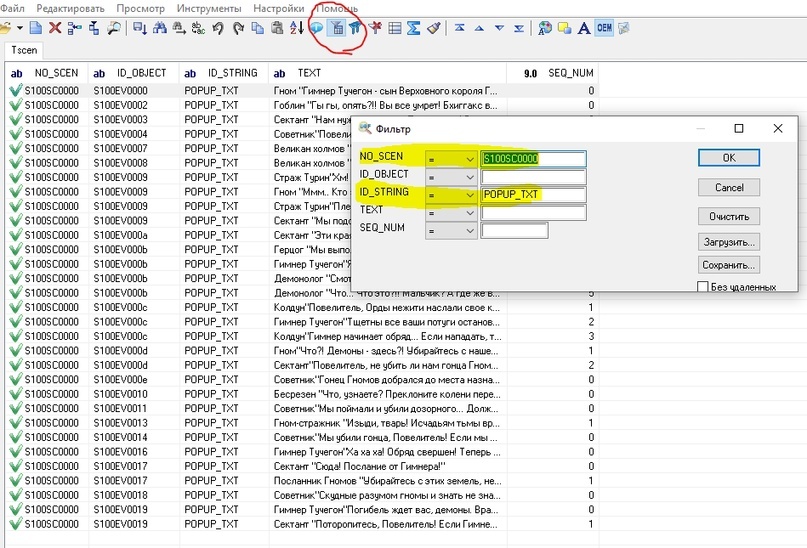Expand the ID_STRING operator dropdown
Image resolution: width=807 pixels, height=548 pixels.
point(469,194)
